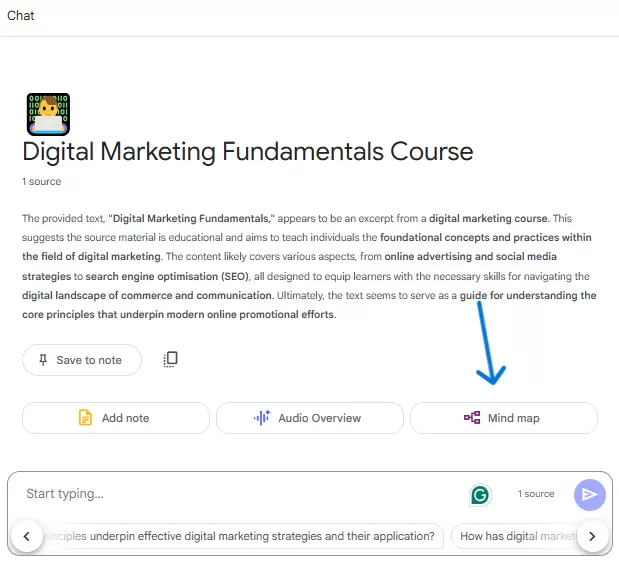This screenshot has width=619, height=563.
Task: Open the Grammarly icon in the chat box
Action: tap(480, 495)
